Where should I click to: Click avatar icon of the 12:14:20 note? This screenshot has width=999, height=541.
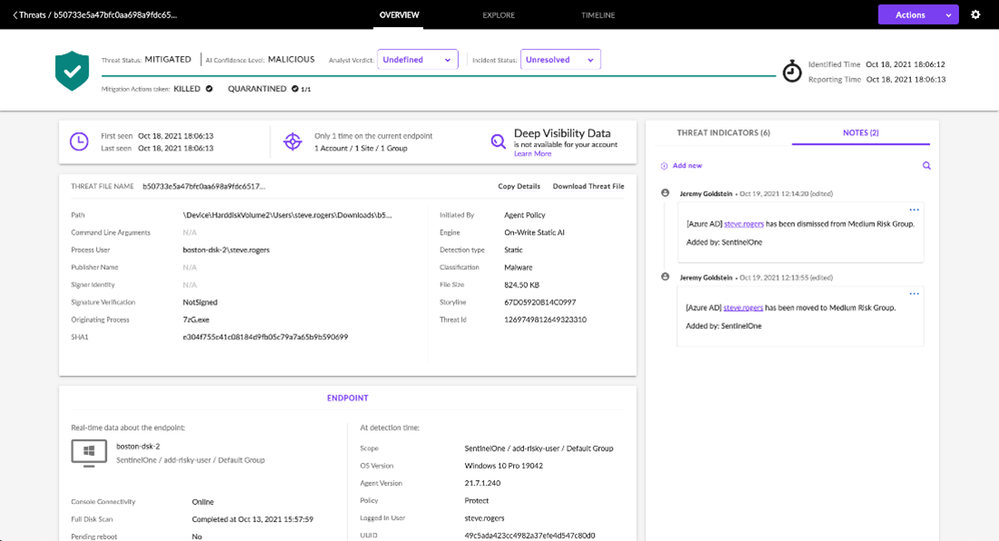[x=665, y=193]
